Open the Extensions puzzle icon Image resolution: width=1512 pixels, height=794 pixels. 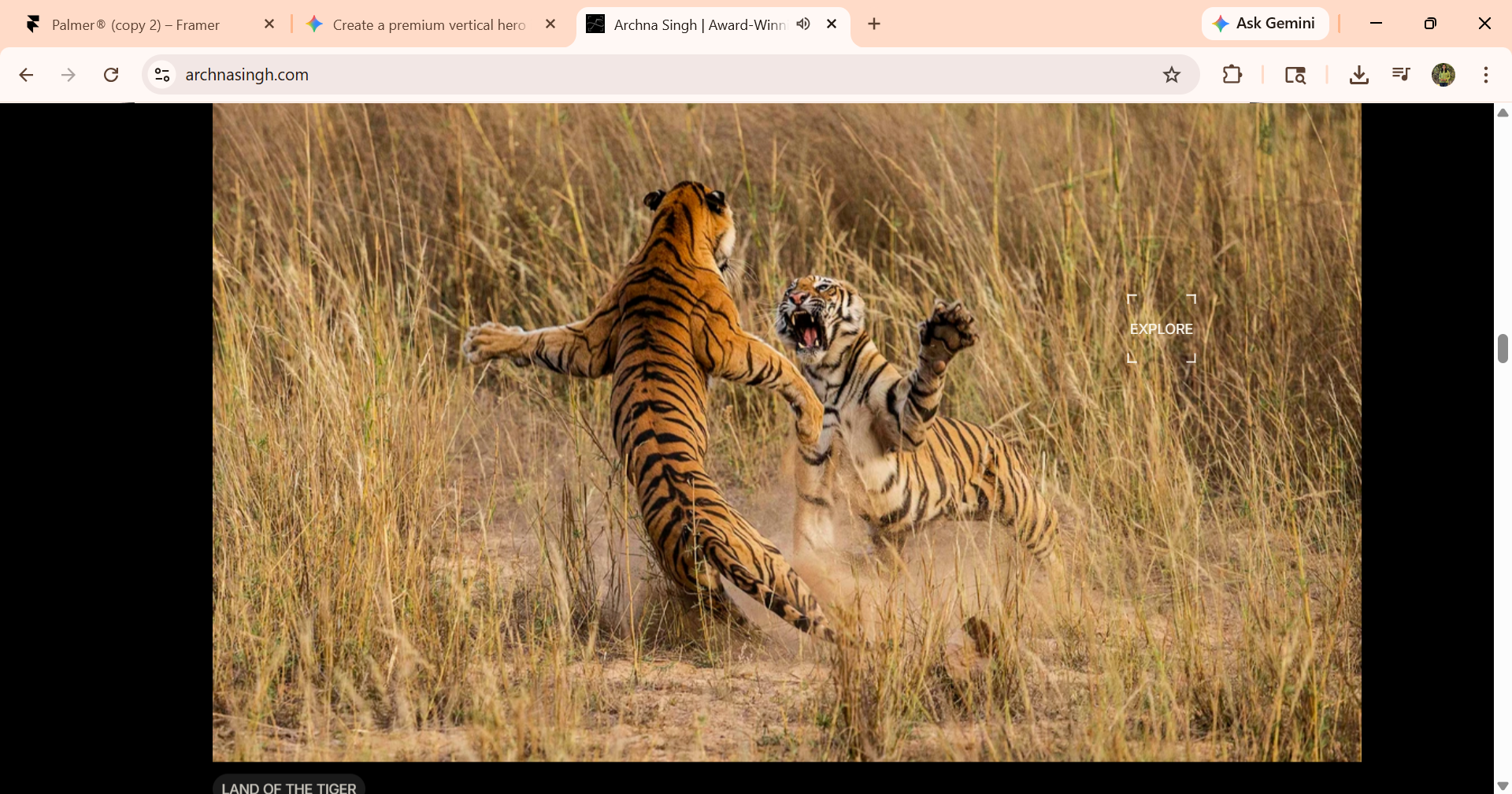1232,75
